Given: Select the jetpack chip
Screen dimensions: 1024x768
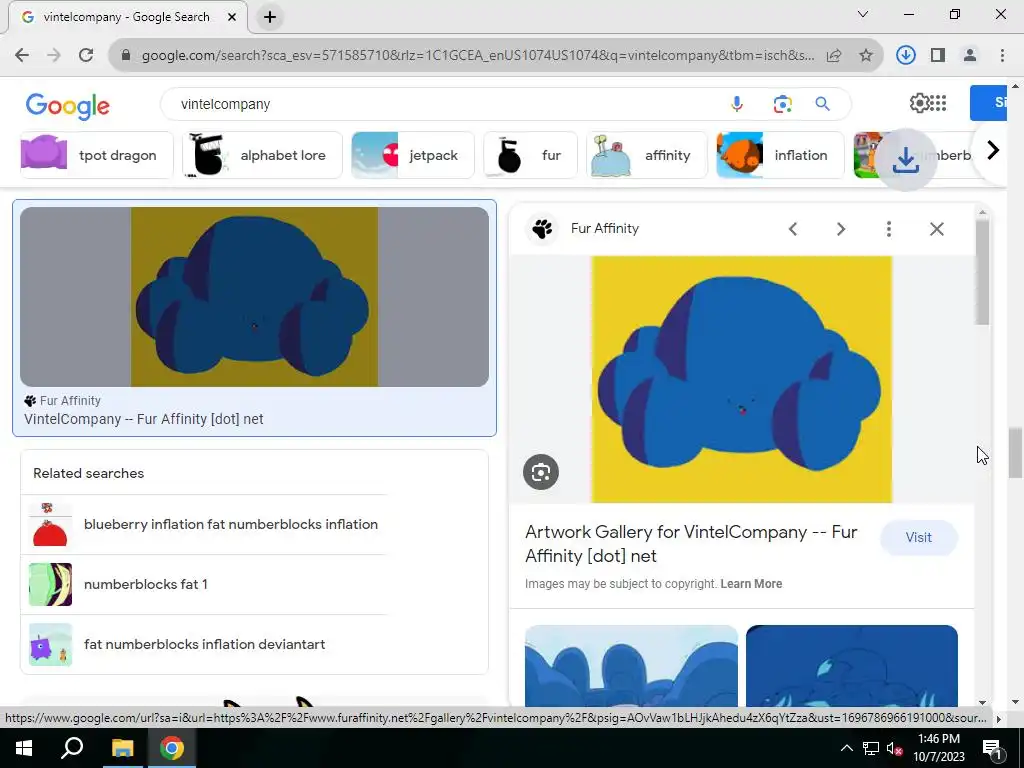Looking at the screenshot, I should coord(413,155).
